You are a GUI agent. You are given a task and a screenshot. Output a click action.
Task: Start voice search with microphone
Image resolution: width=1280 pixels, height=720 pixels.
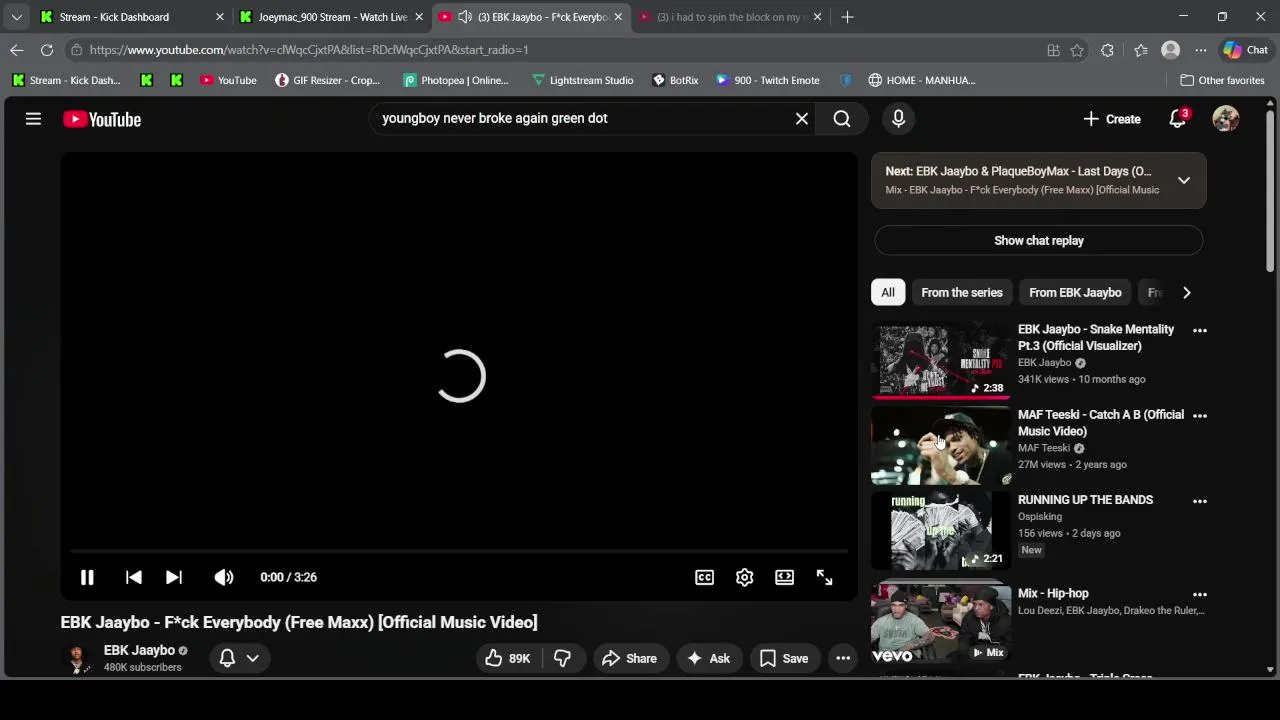pos(898,119)
